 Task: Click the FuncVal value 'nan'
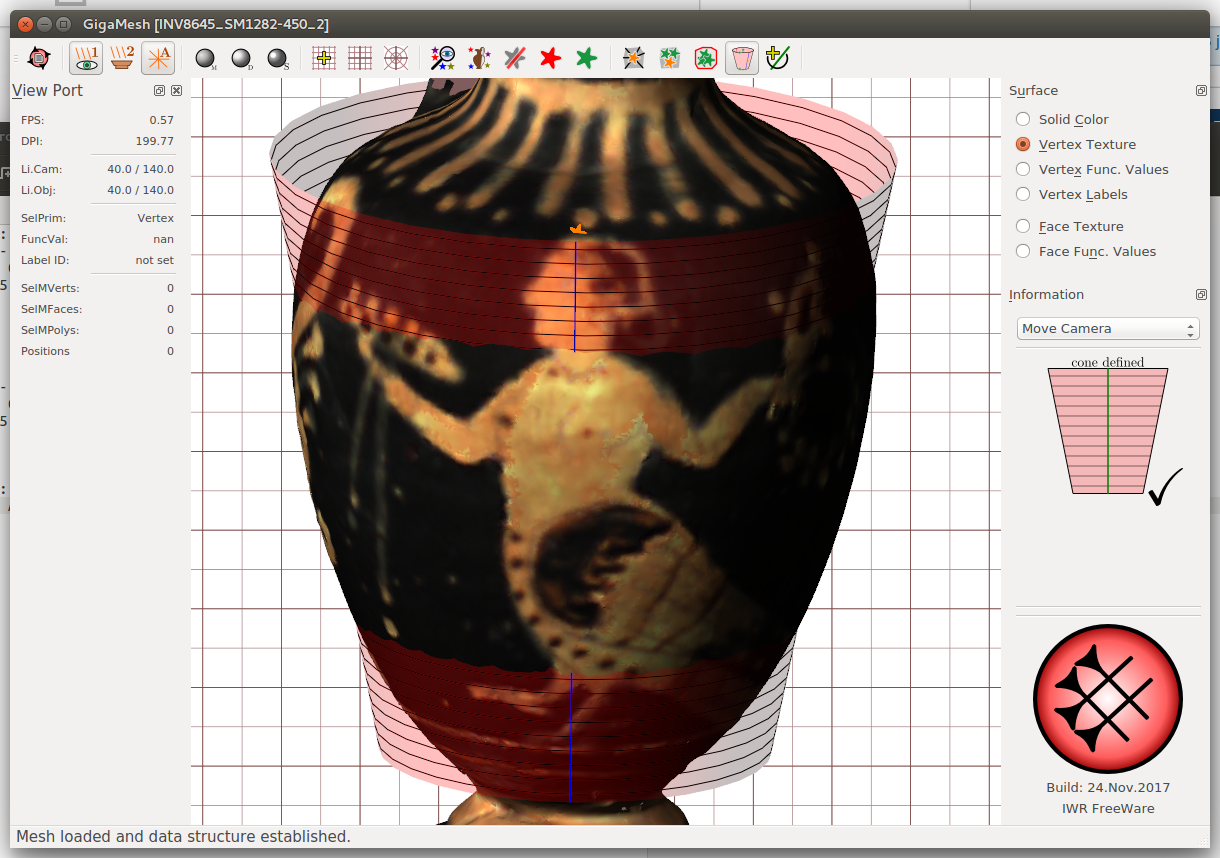(x=164, y=239)
